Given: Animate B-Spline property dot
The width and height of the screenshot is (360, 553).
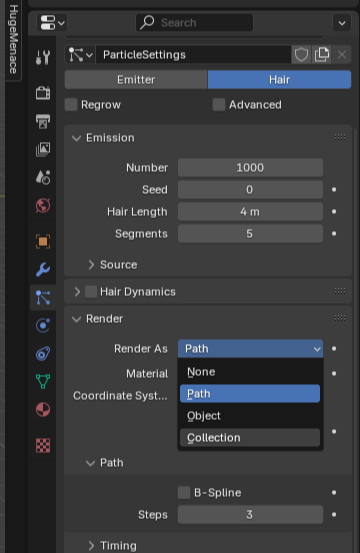Looking at the screenshot, I should pyautogui.click(x=334, y=492).
